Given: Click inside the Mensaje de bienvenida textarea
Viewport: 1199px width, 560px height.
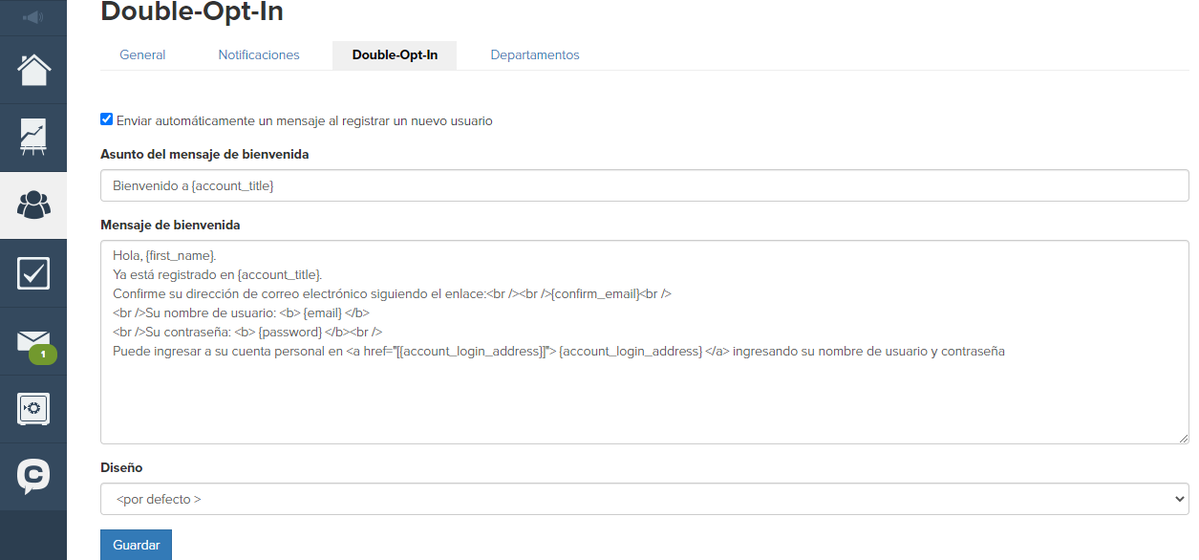Looking at the screenshot, I should (x=645, y=342).
